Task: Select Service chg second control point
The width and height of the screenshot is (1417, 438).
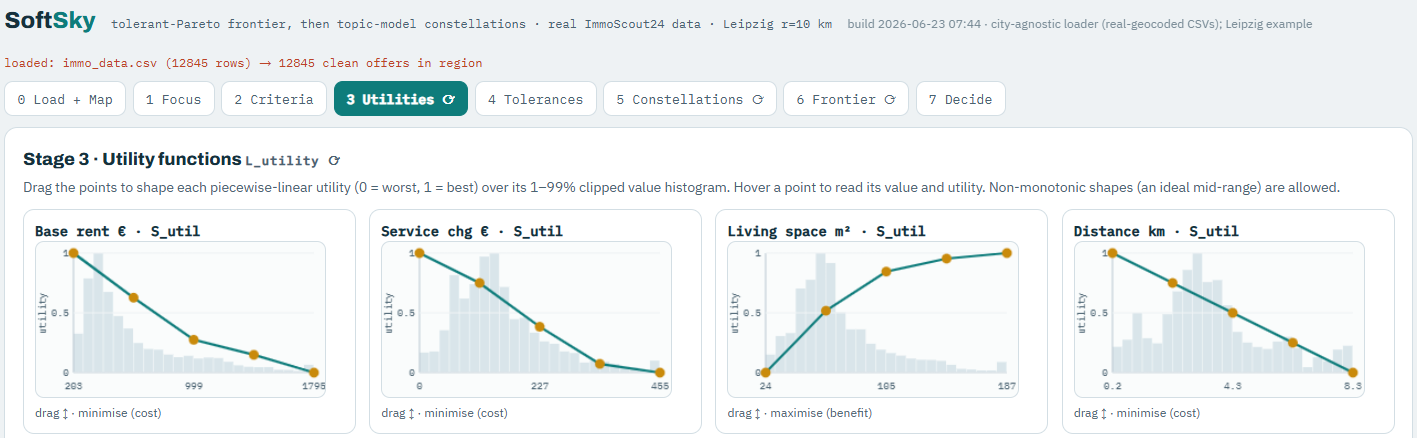Action: point(479,283)
